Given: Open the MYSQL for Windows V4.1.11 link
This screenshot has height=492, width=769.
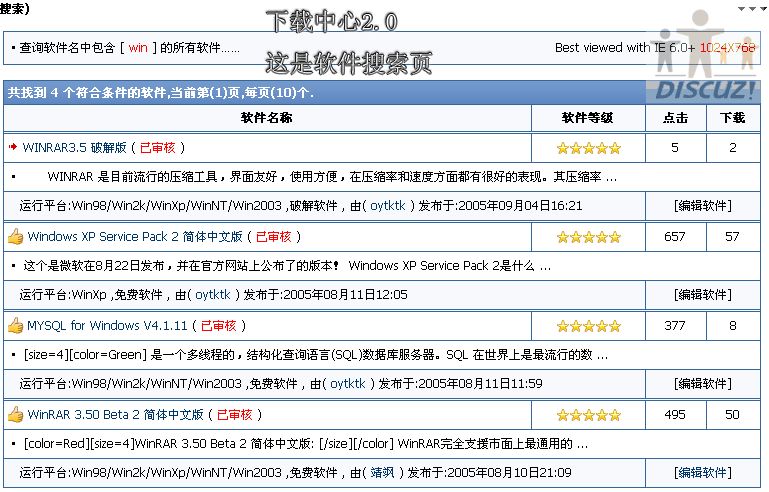Looking at the screenshot, I should click(x=107, y=326).
